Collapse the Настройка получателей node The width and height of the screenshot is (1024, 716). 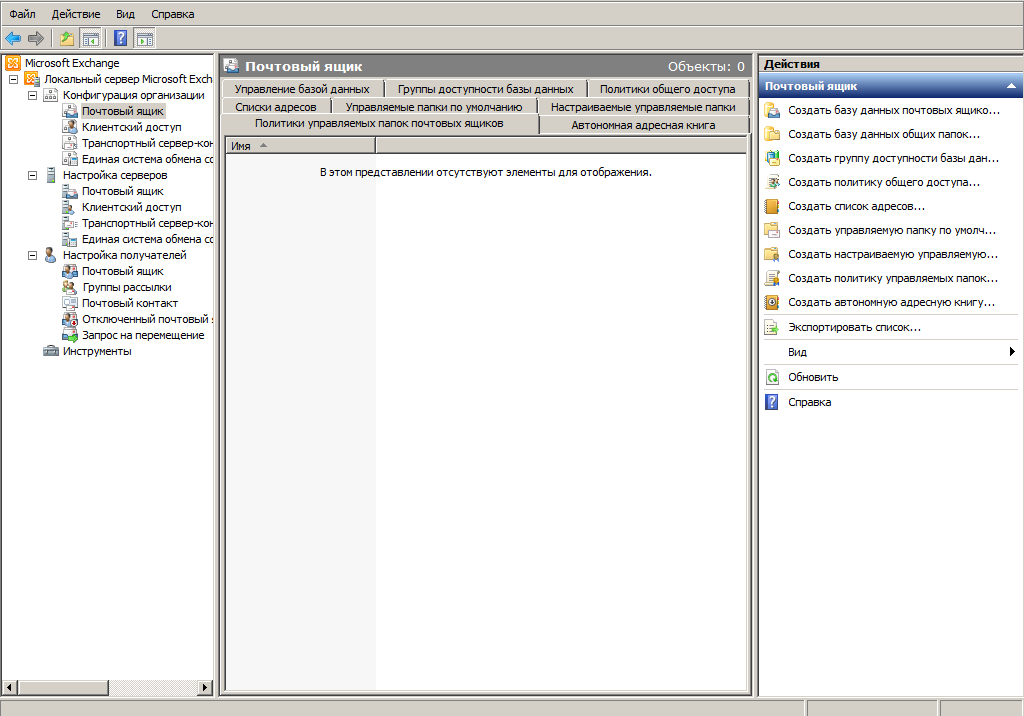point(32,255)
